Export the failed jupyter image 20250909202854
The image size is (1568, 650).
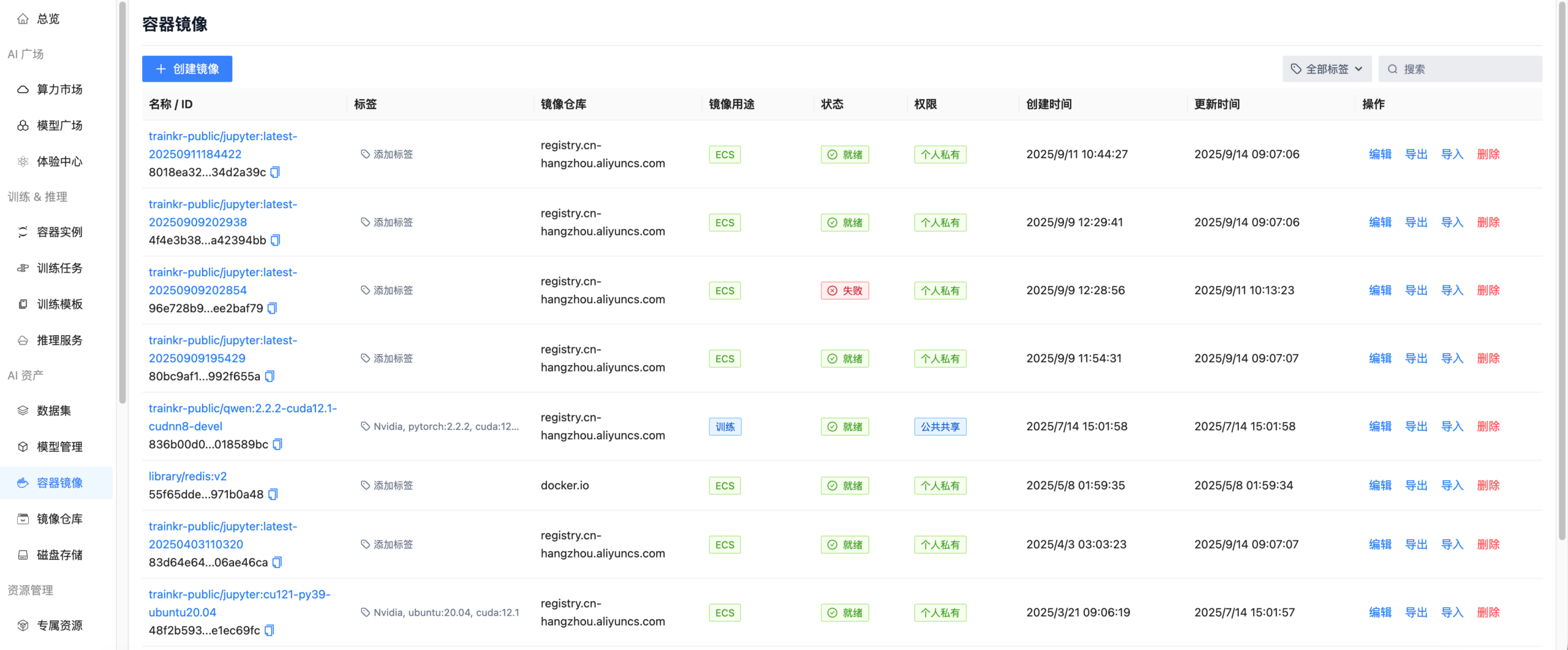coord(1415,290)
